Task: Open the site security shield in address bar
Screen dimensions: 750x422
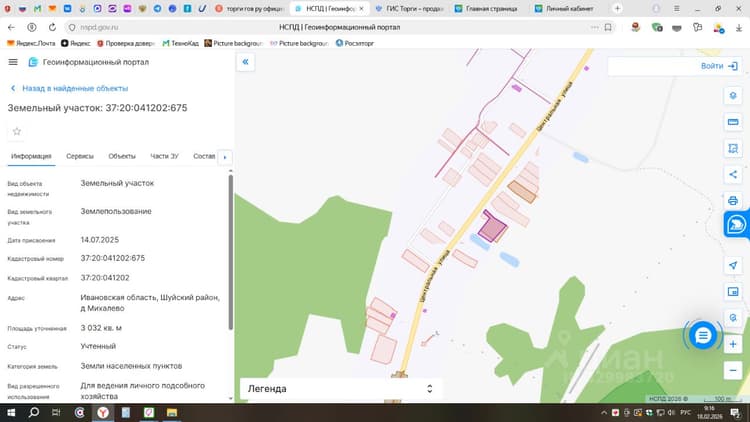Action: click(72, 27)
